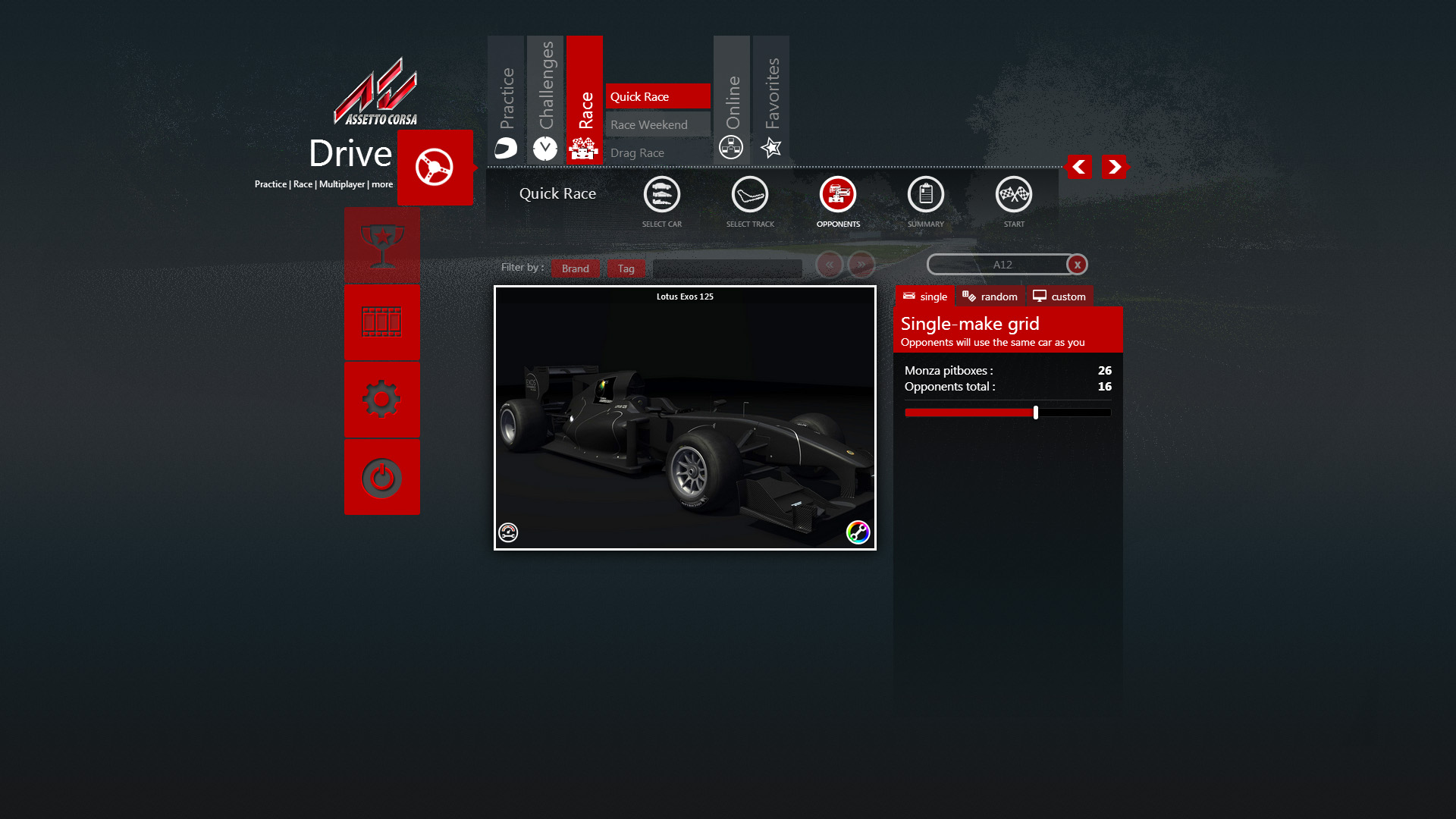The width and height of the screenshot is (1456, 819).
Task: Expand the Brand filter
Action: tap(575, 268)
